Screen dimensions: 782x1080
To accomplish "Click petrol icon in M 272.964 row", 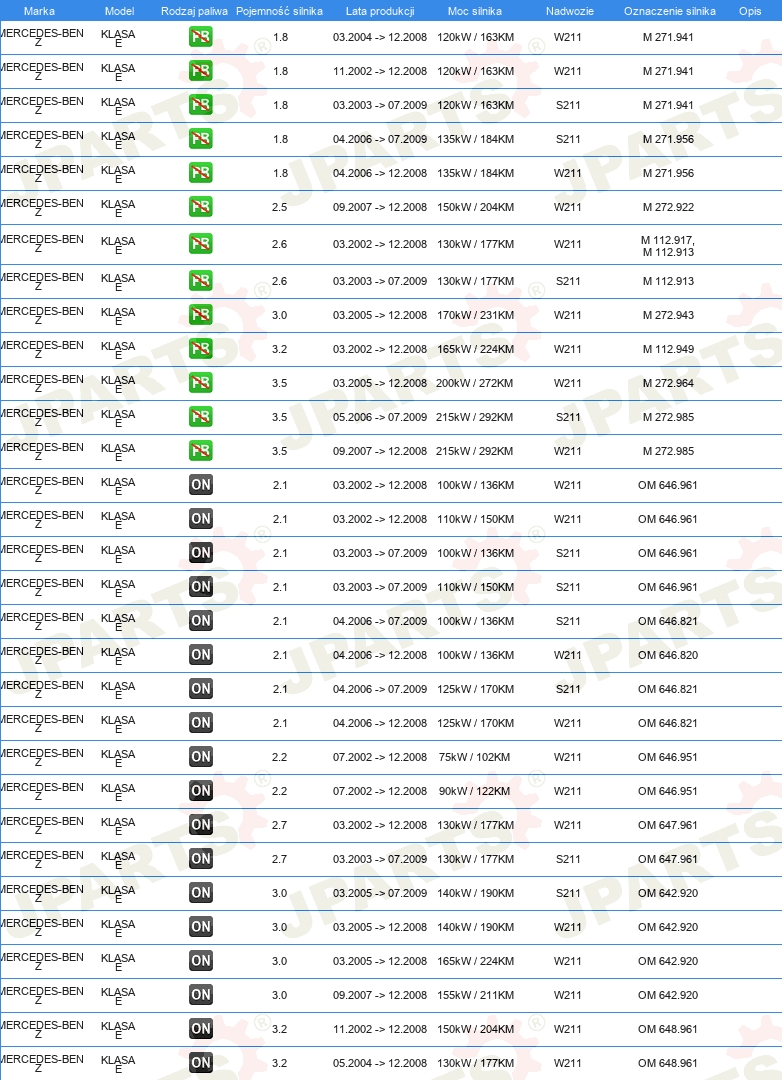I will pyautogui.click(x=200, y=383).
